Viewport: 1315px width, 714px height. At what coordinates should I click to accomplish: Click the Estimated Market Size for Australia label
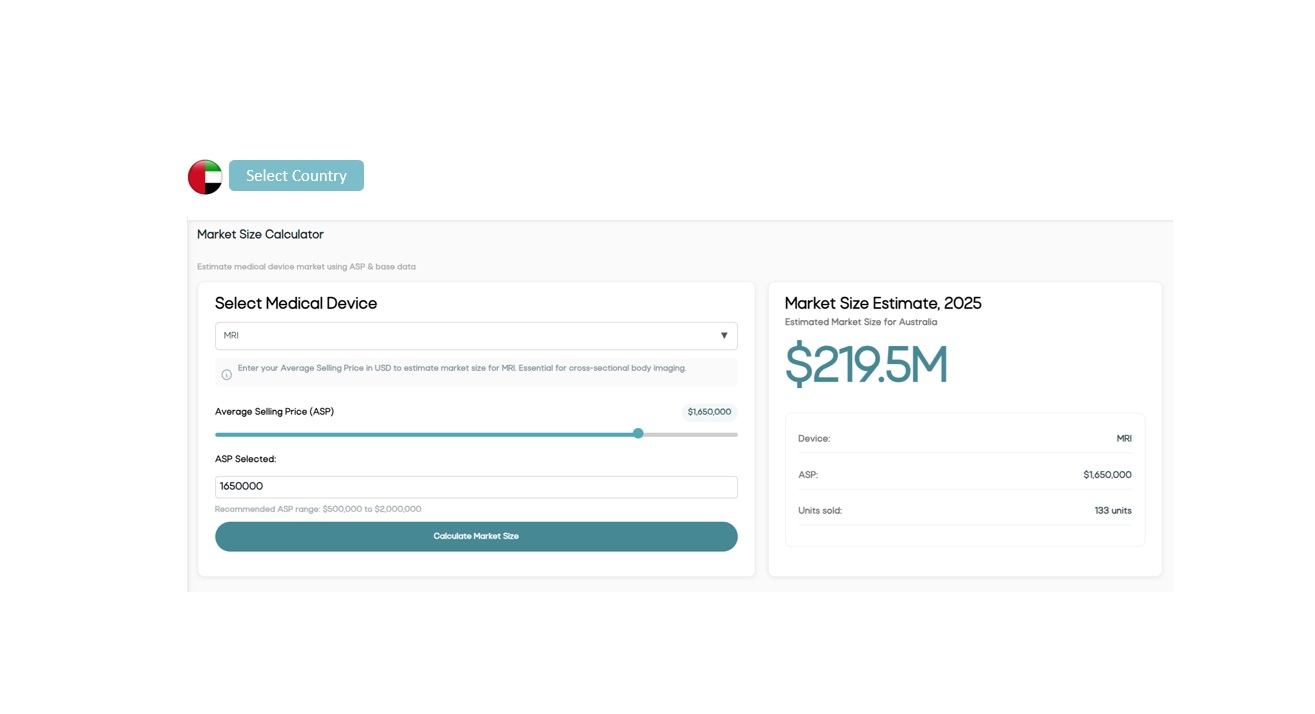(x=861, y=321)
